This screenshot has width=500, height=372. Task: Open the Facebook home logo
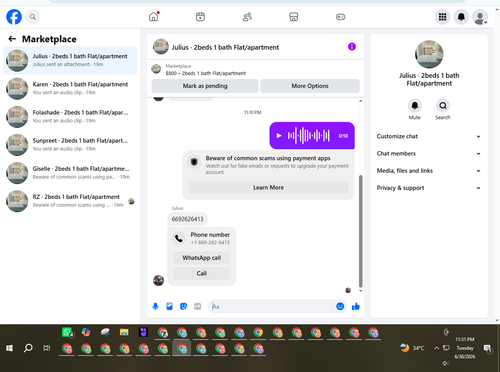[x=14, y=17]
